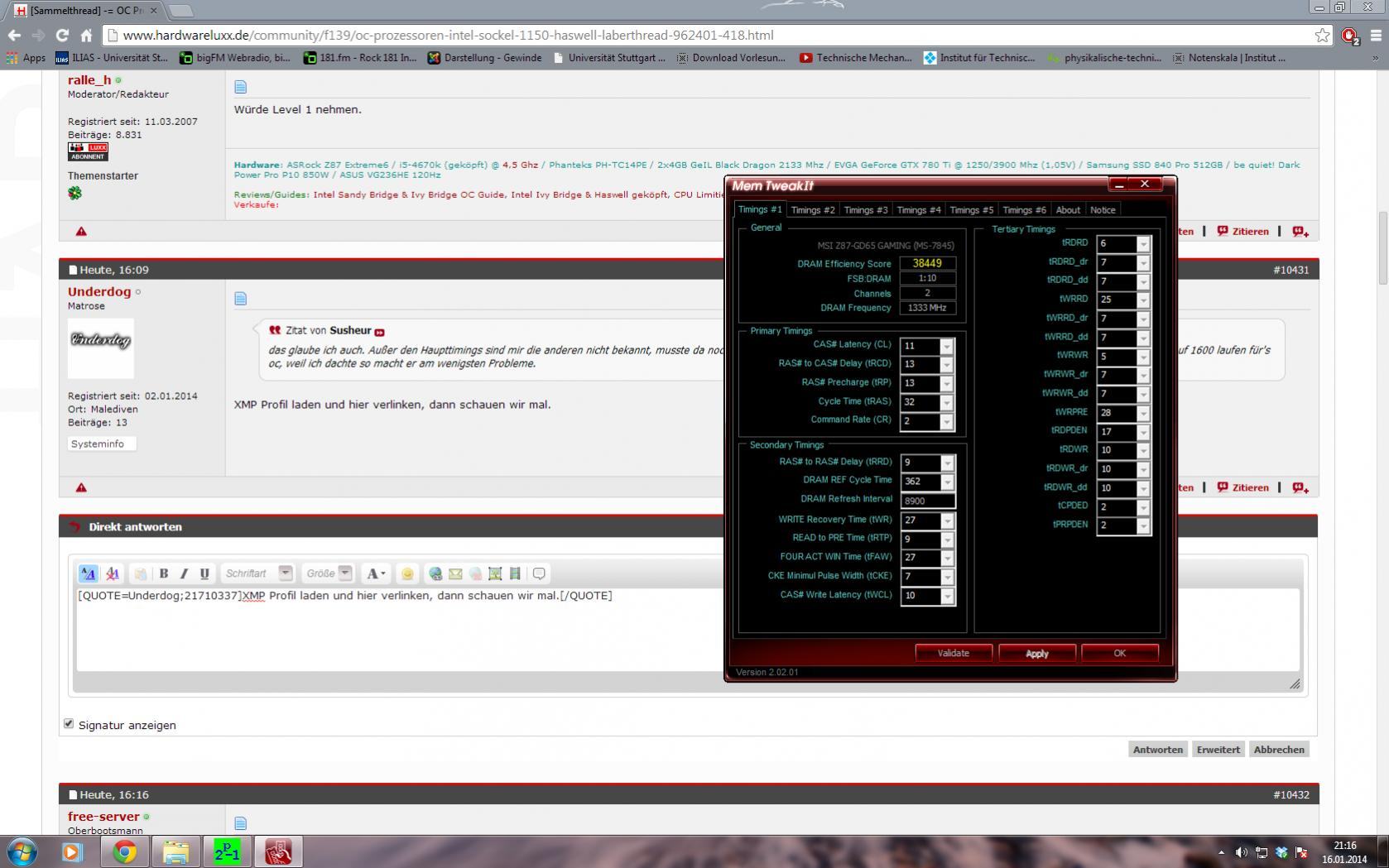
Task: Open the font color picker dropdown
Action: (375, 573)
